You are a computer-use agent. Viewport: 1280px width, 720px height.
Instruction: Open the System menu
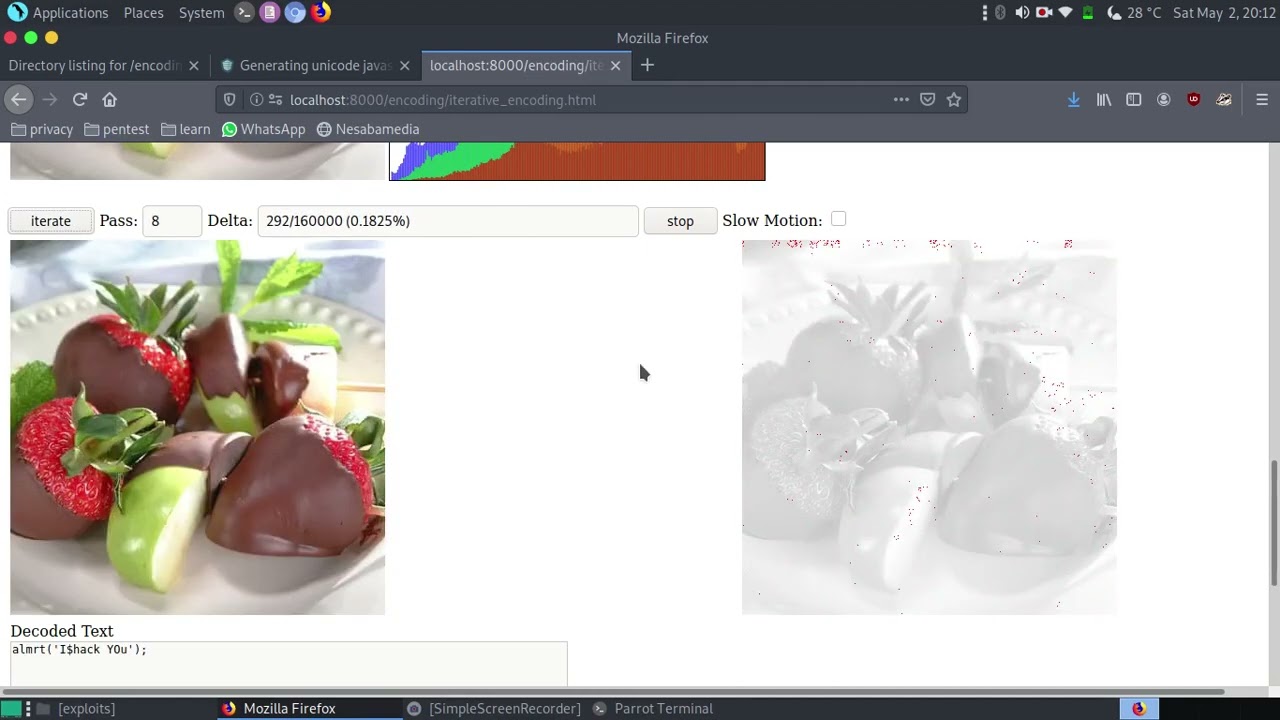coord(201,13)
